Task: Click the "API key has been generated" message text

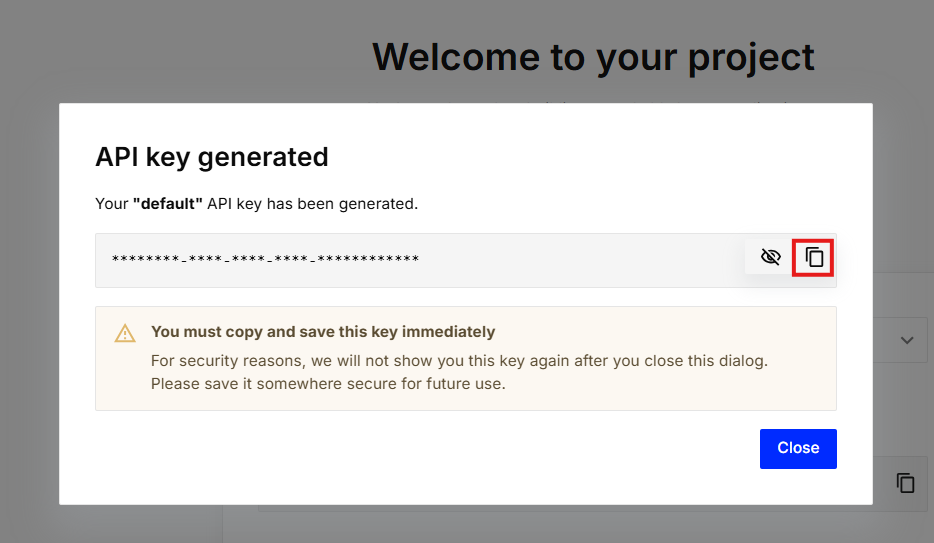Action: point(312,204)
